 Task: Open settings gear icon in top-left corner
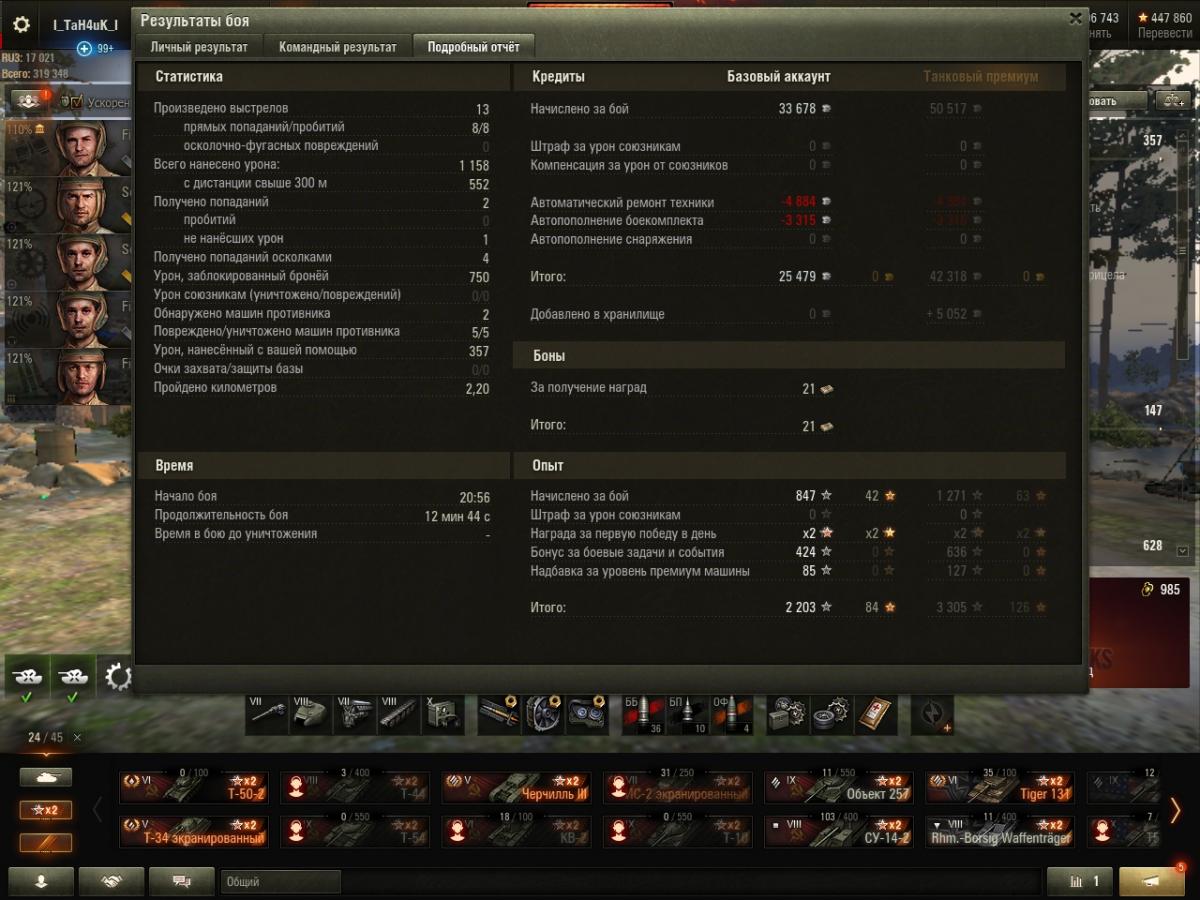21,24
